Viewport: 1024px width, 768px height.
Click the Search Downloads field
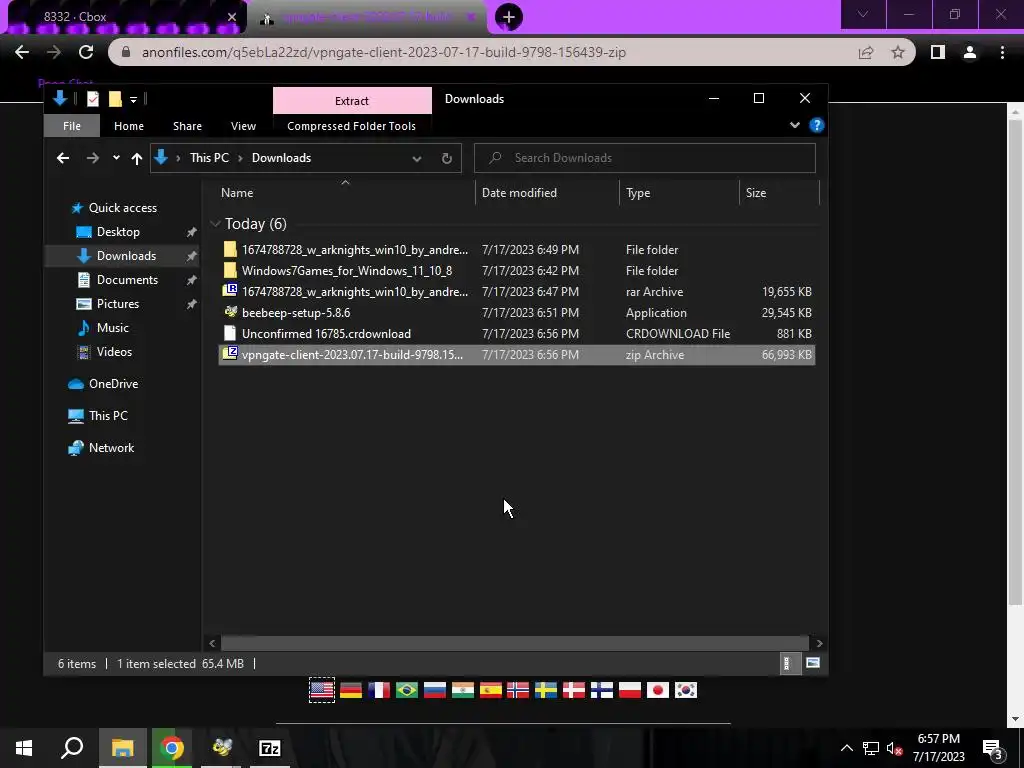pyautogui.click(x=645, y=158)
